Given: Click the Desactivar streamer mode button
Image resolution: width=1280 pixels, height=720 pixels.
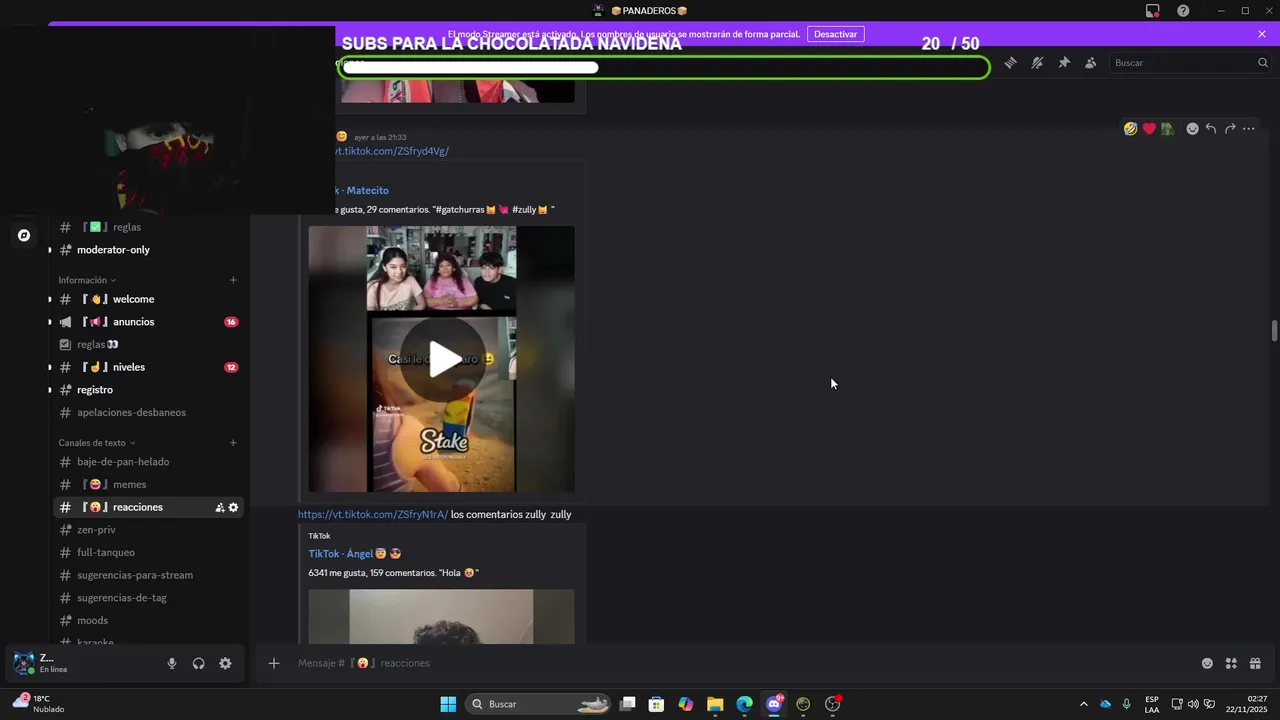Looking at the screenshot, I should pos(835,34).
